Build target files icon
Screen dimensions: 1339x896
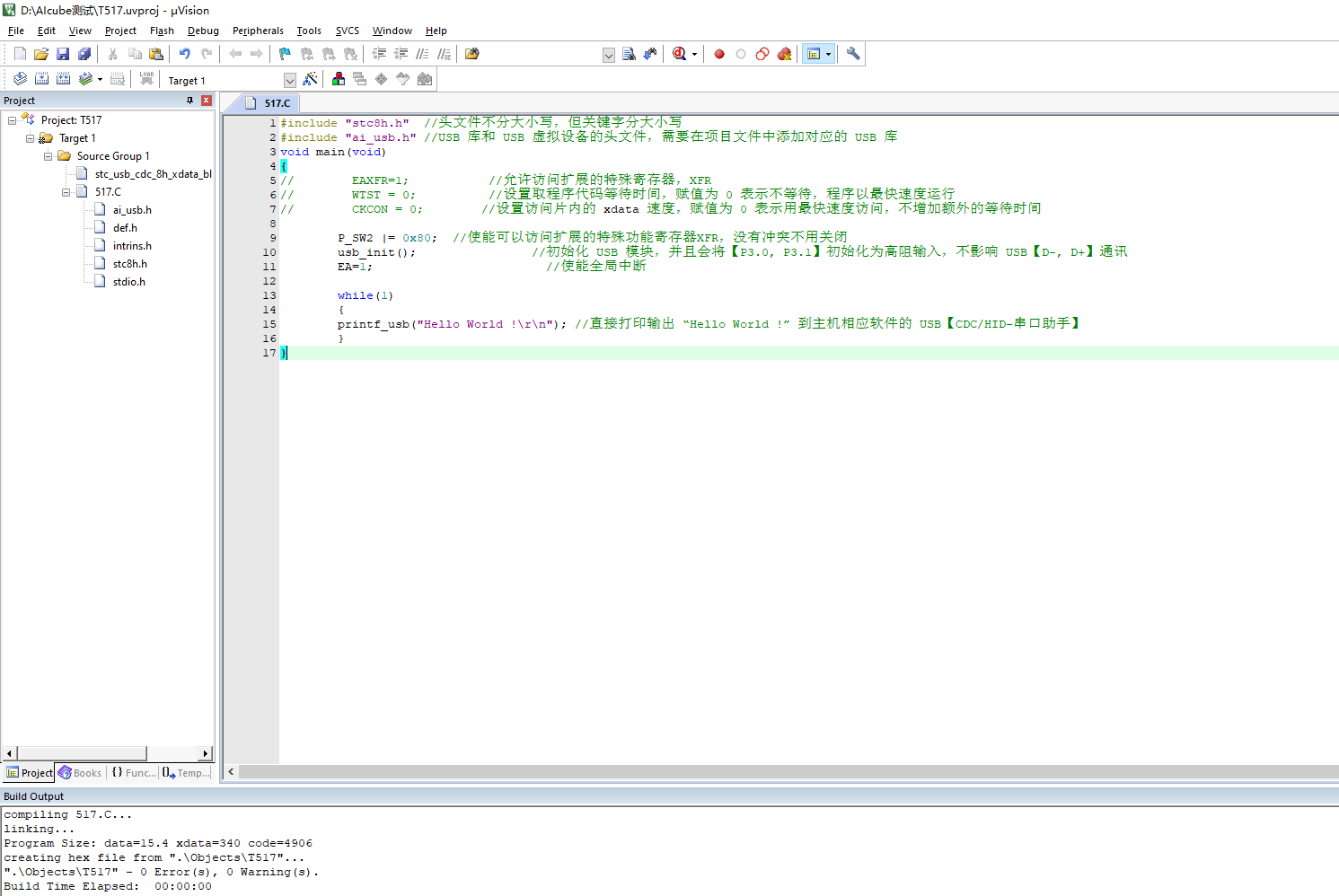(41, 79)
